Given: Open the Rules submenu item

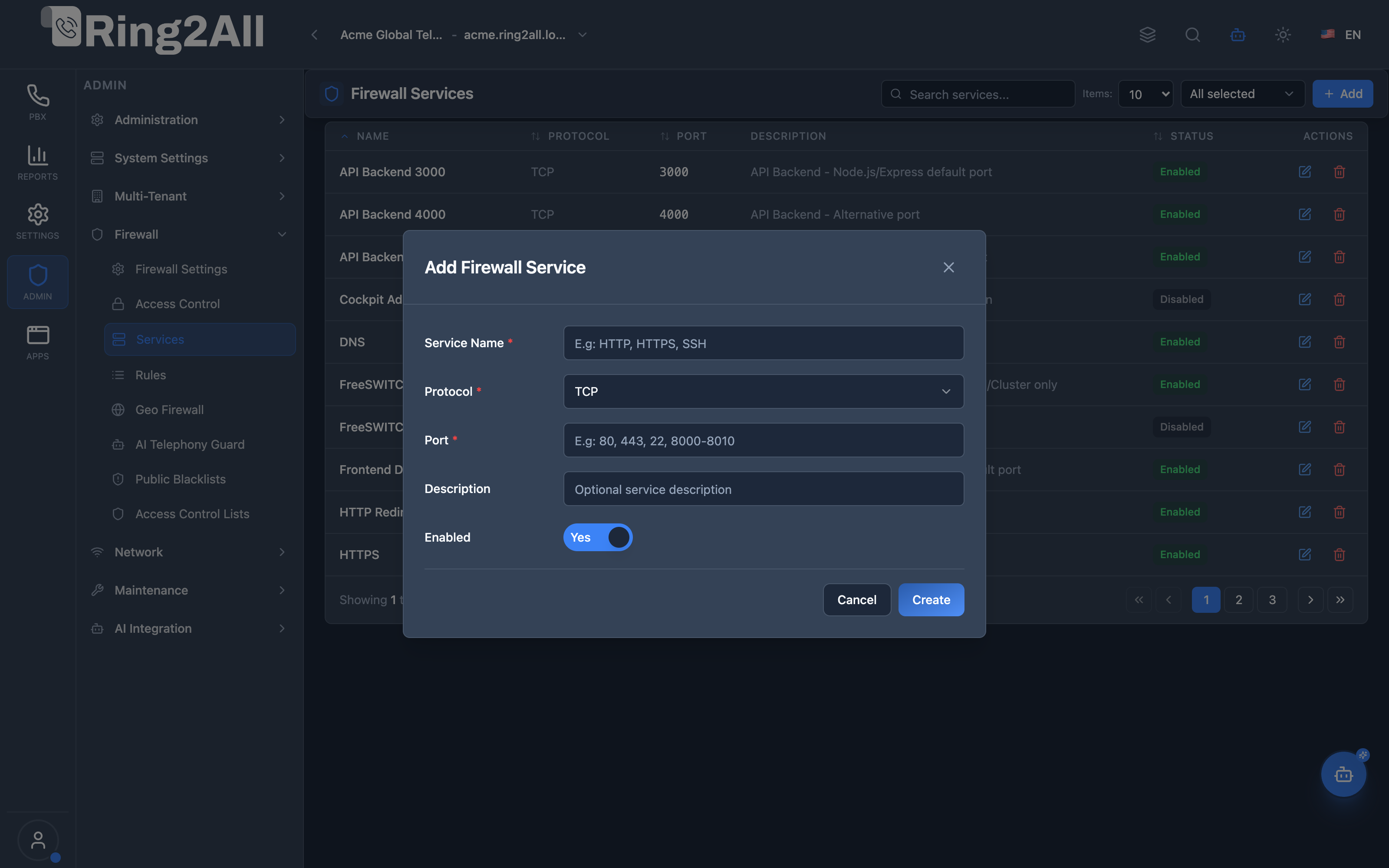Looking at the screenshot, I should click(200, 375).
